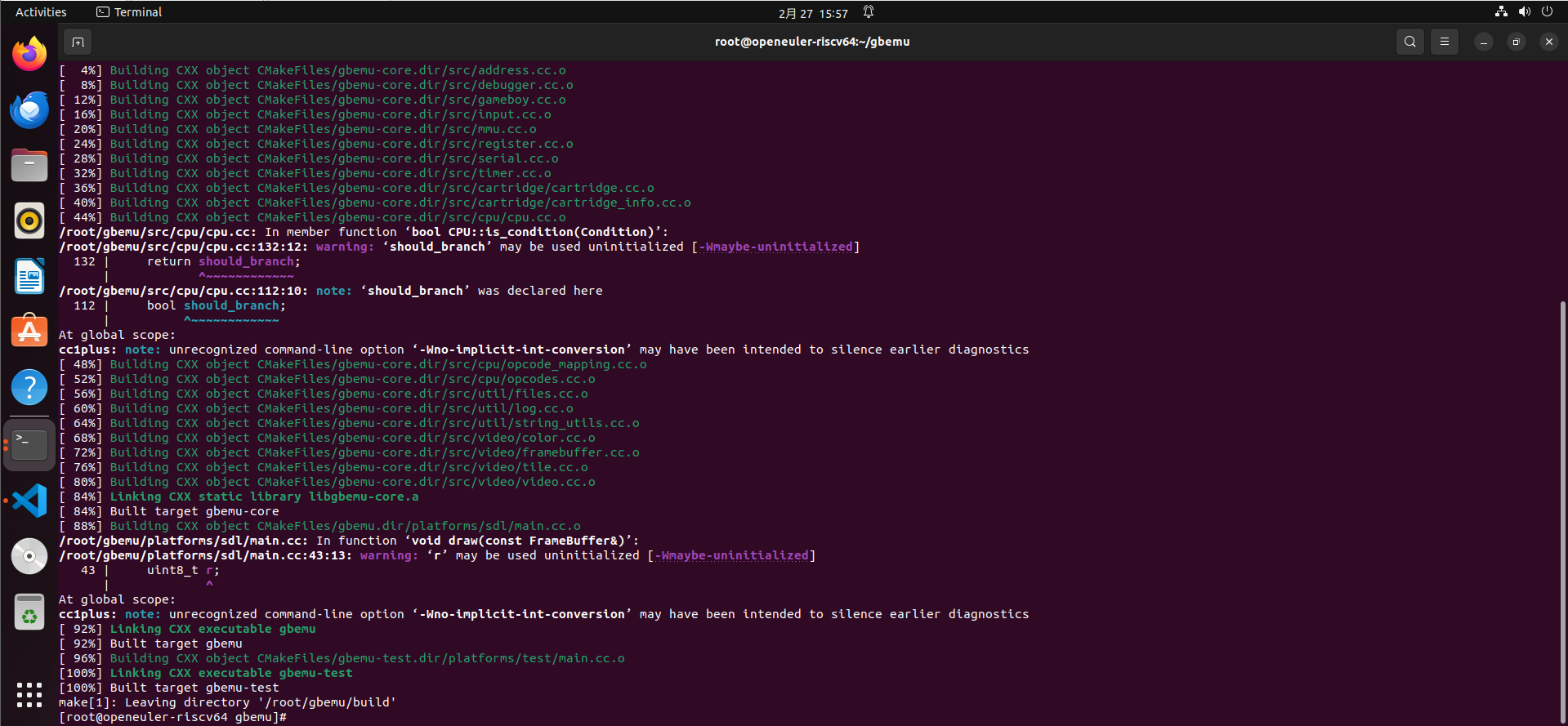The width and height of the screenshot is (1568, 726).
Task: Open the Files manager in dock
Action: tap(29, 165)
